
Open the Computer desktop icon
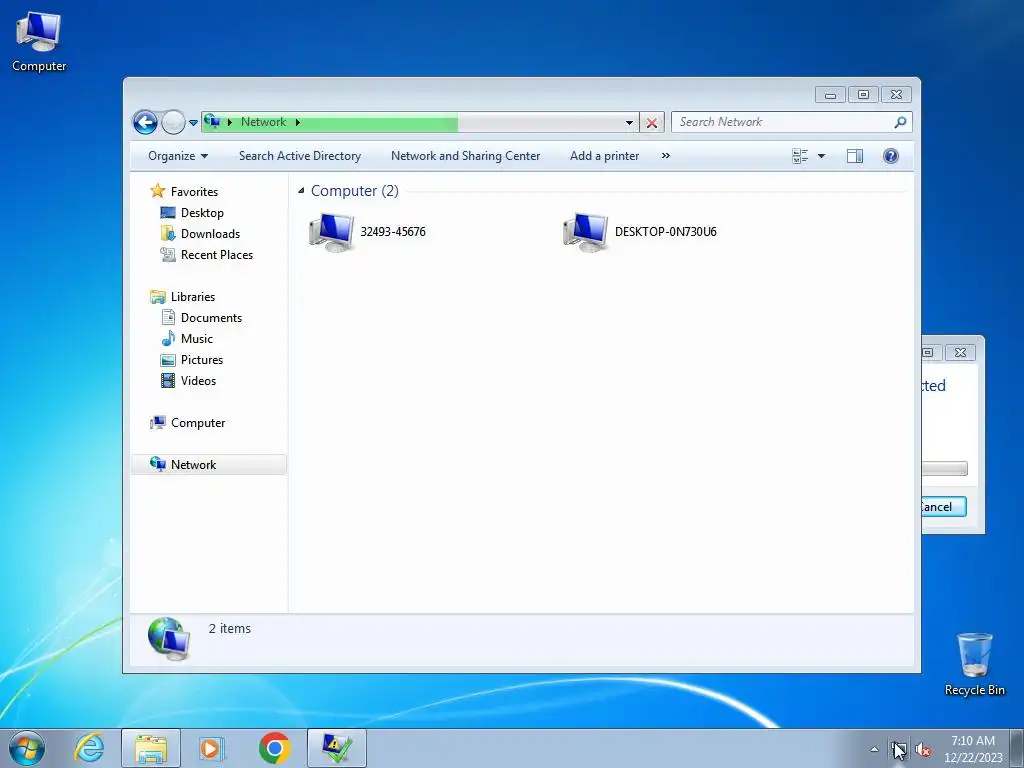pos(39,42)
